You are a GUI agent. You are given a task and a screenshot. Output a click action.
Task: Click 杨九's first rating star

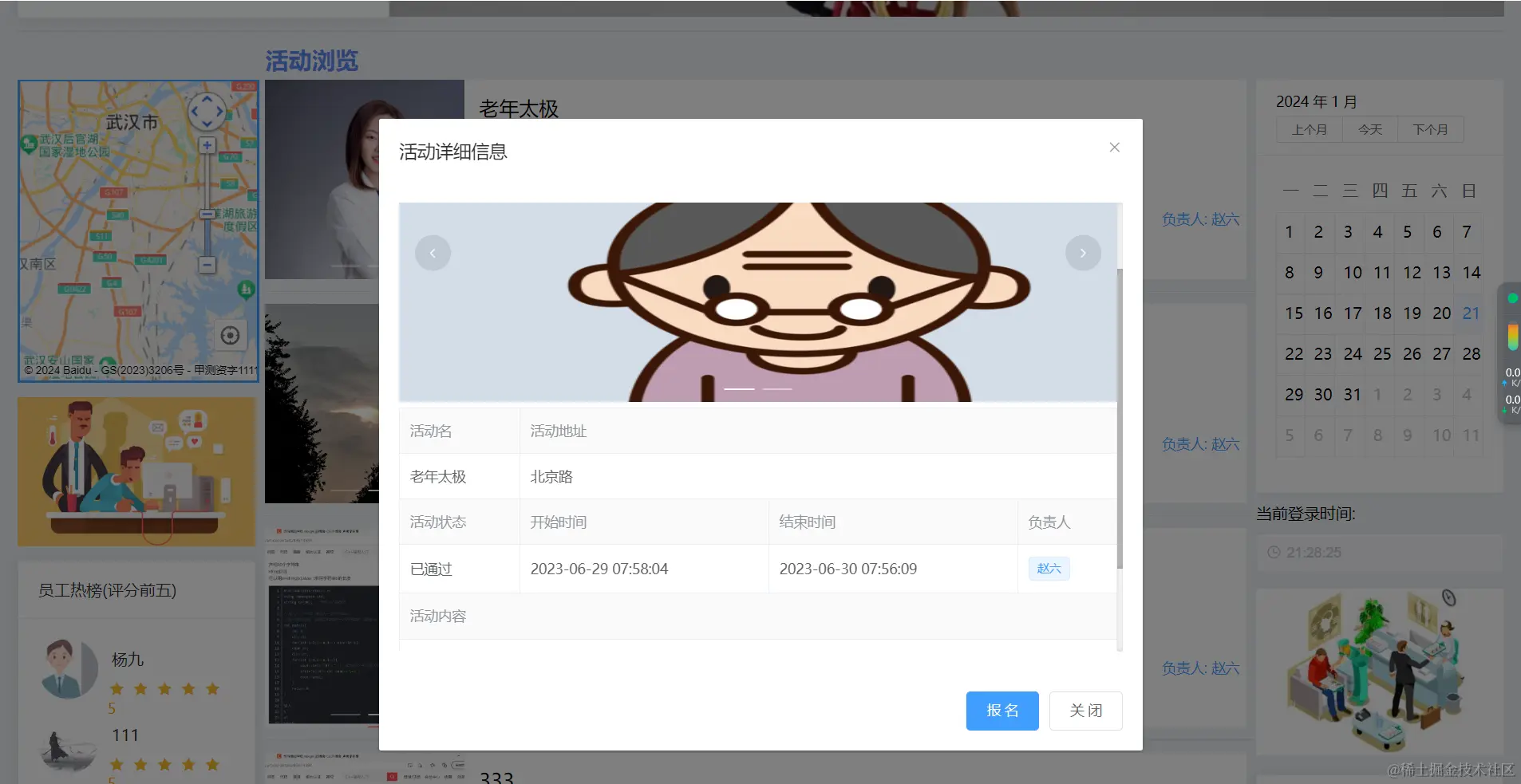[117, 689]
